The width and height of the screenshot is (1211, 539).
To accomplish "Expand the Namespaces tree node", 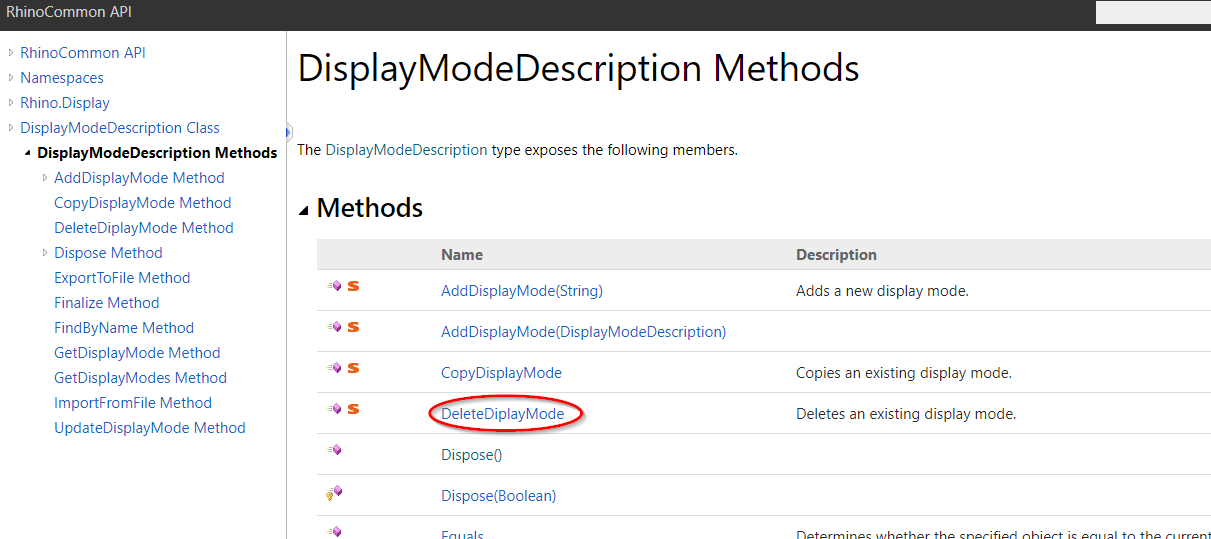I will click(x=11, y=78).
